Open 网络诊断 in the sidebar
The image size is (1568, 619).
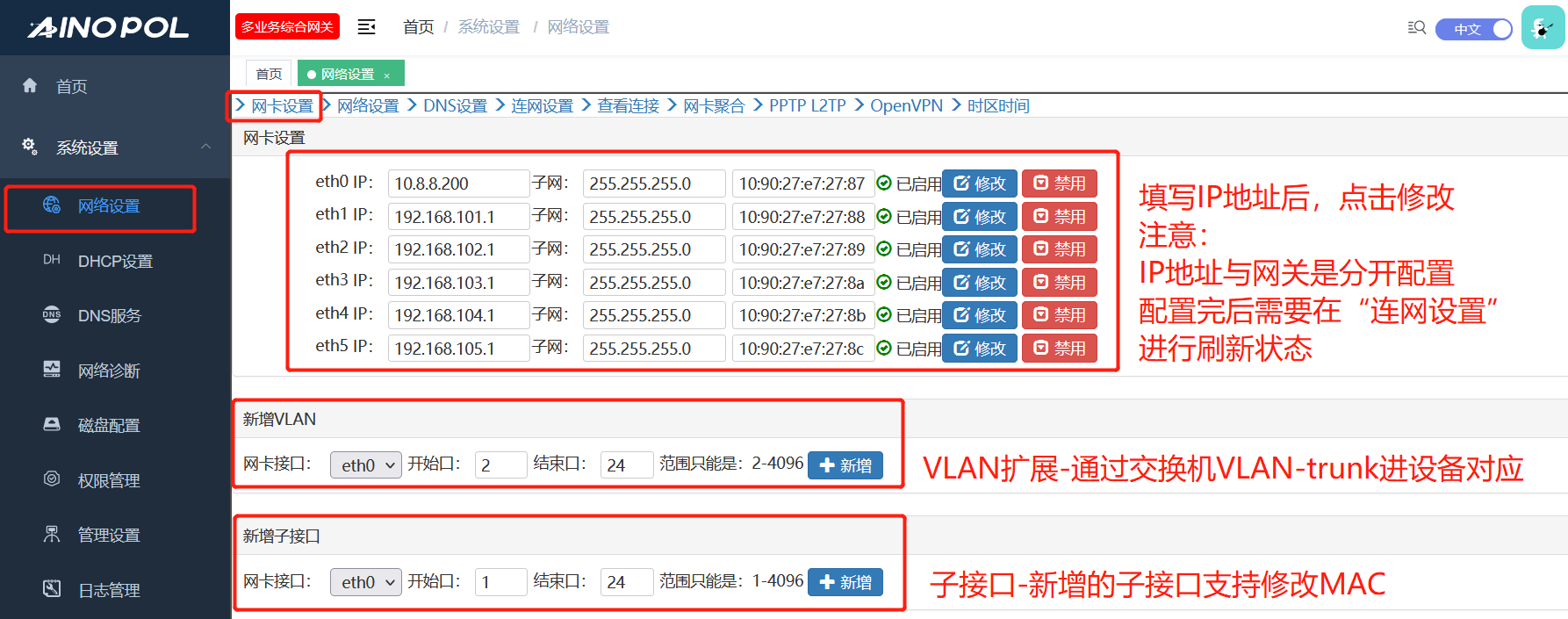109,371
